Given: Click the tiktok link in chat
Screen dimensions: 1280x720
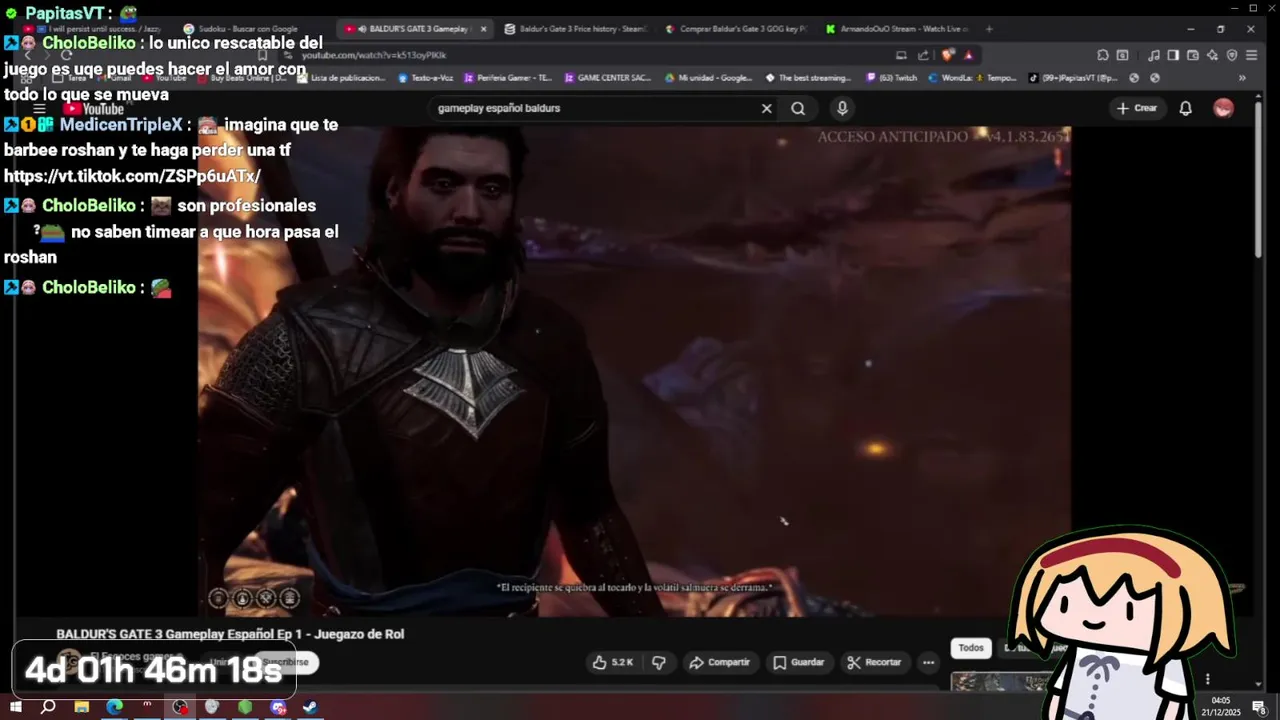Looking at the screenshot, I should pos(132,176).
